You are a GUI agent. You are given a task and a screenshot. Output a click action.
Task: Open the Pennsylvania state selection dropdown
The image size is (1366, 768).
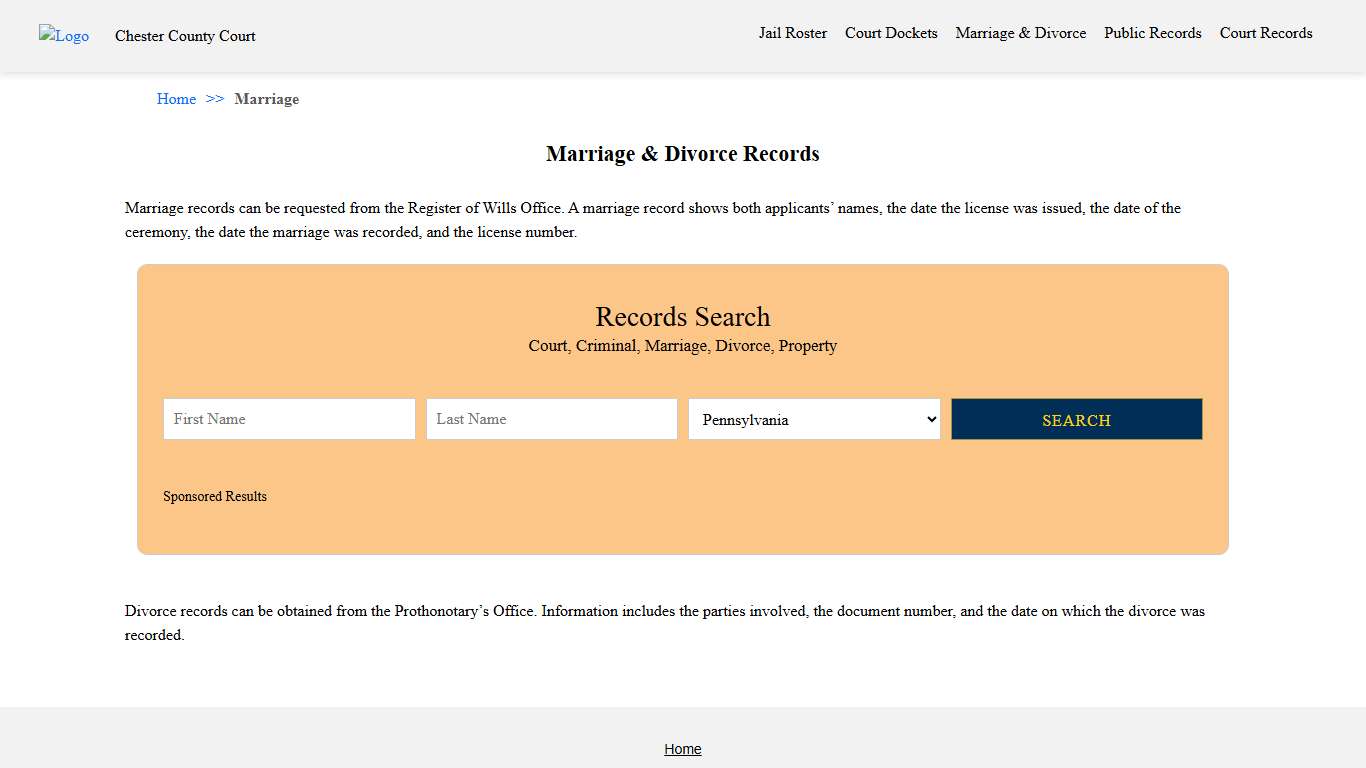(x=813, y=419)
